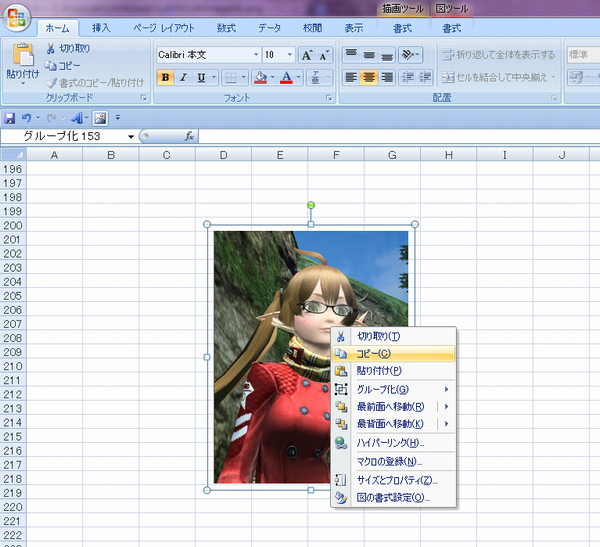The image size is (600, 547).
Task: Open number format 標準 box
Action: (x=583, y=55)
